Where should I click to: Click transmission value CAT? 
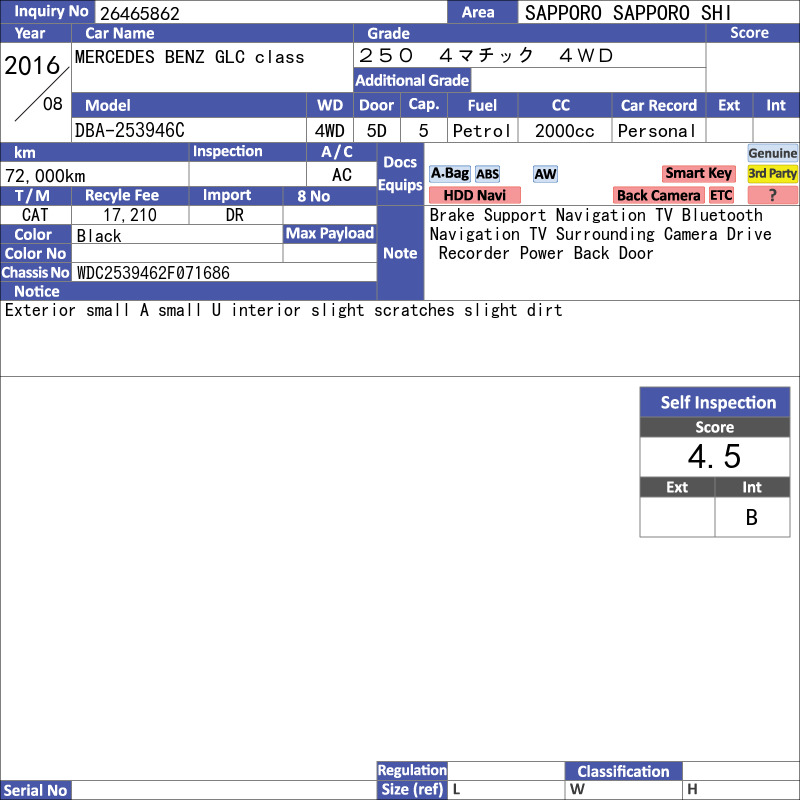click(35, 215)
